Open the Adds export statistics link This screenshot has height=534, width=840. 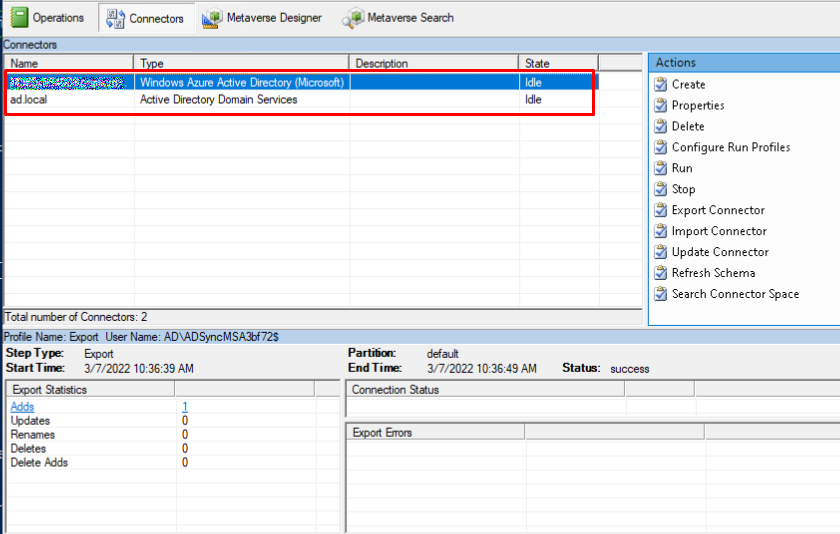(22, 407)
